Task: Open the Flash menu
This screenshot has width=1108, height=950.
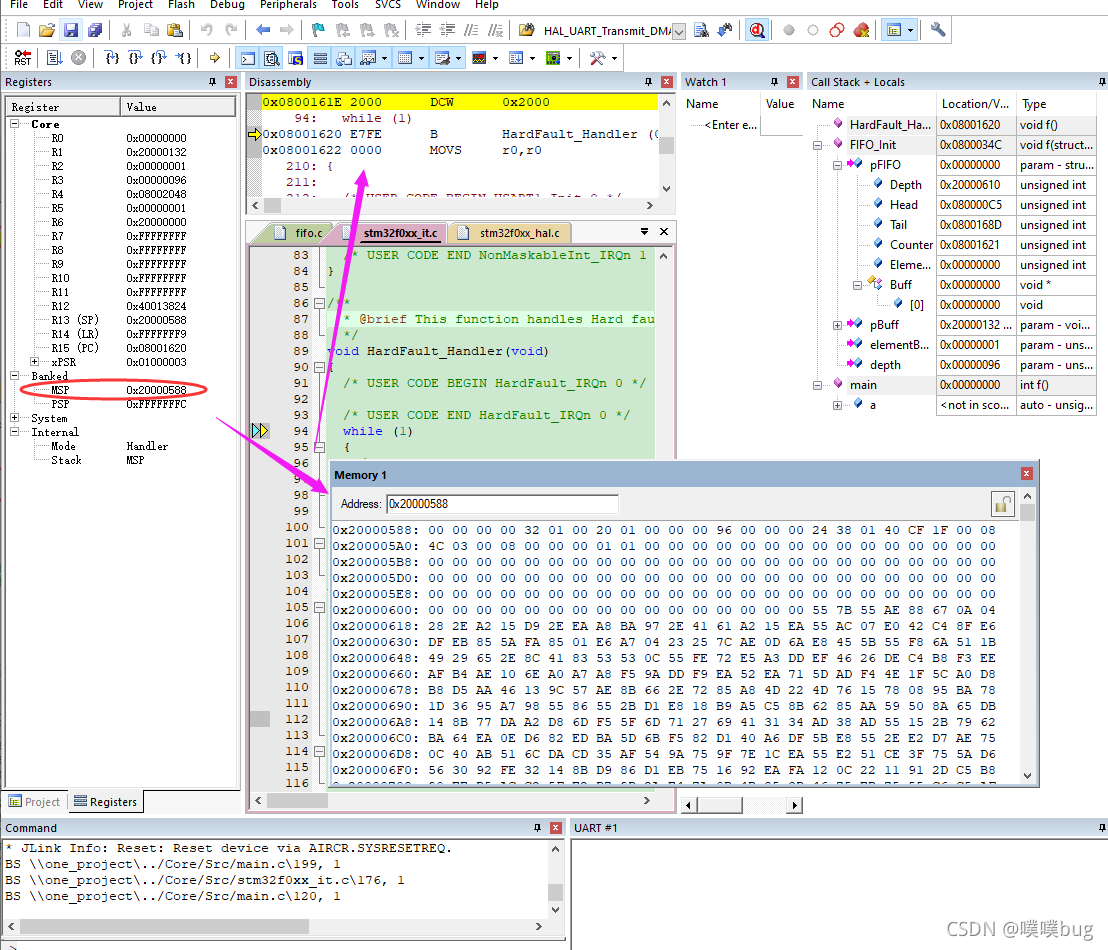Action: [182, 5]
